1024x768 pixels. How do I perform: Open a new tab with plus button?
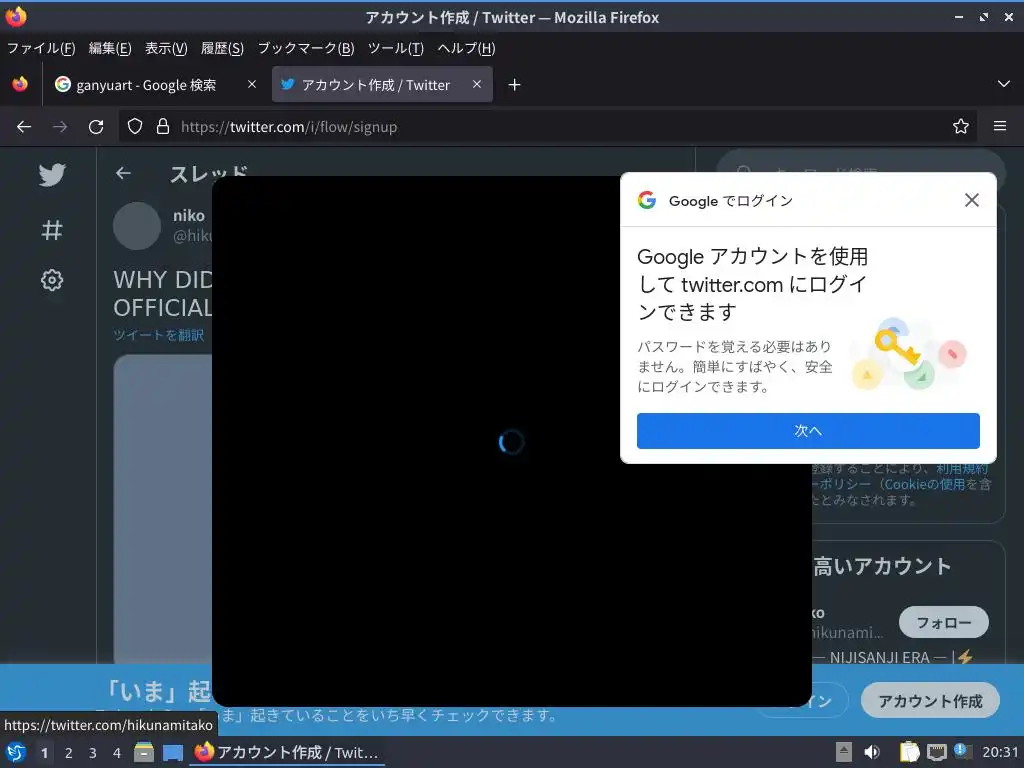514,85
